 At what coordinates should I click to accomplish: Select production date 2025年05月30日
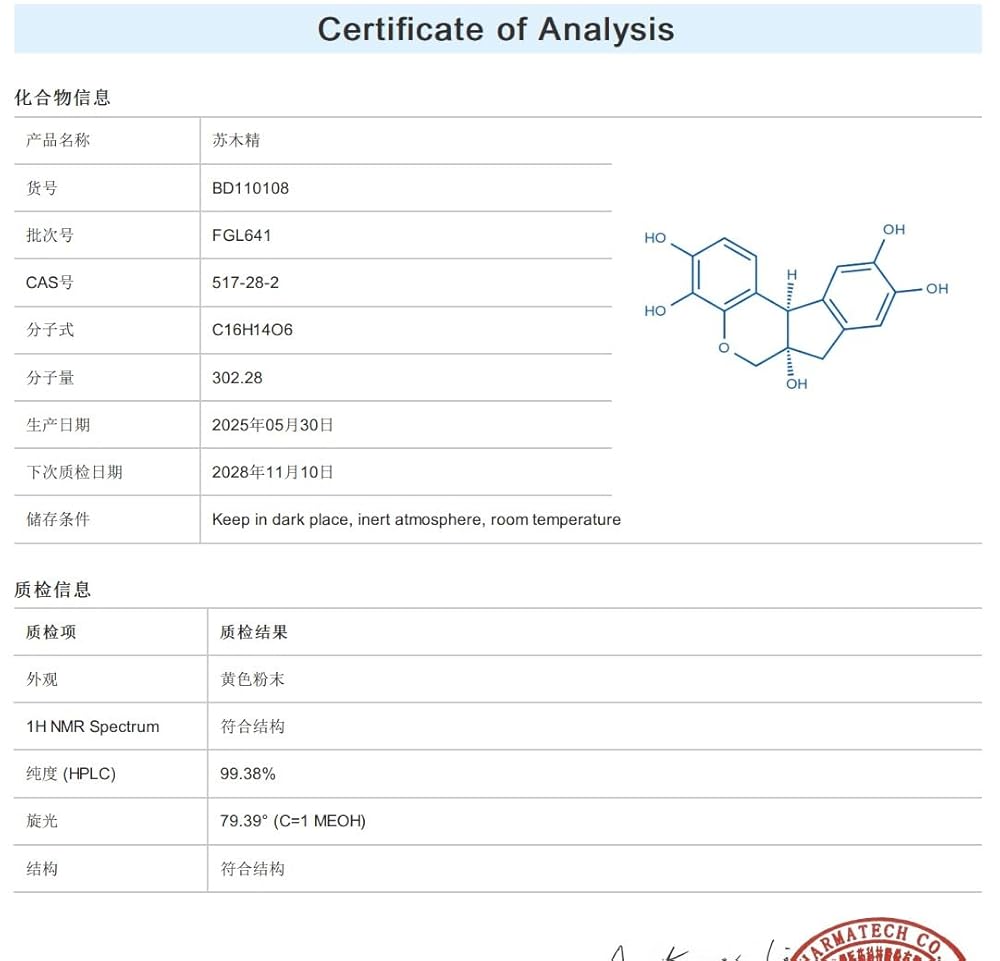272,424
